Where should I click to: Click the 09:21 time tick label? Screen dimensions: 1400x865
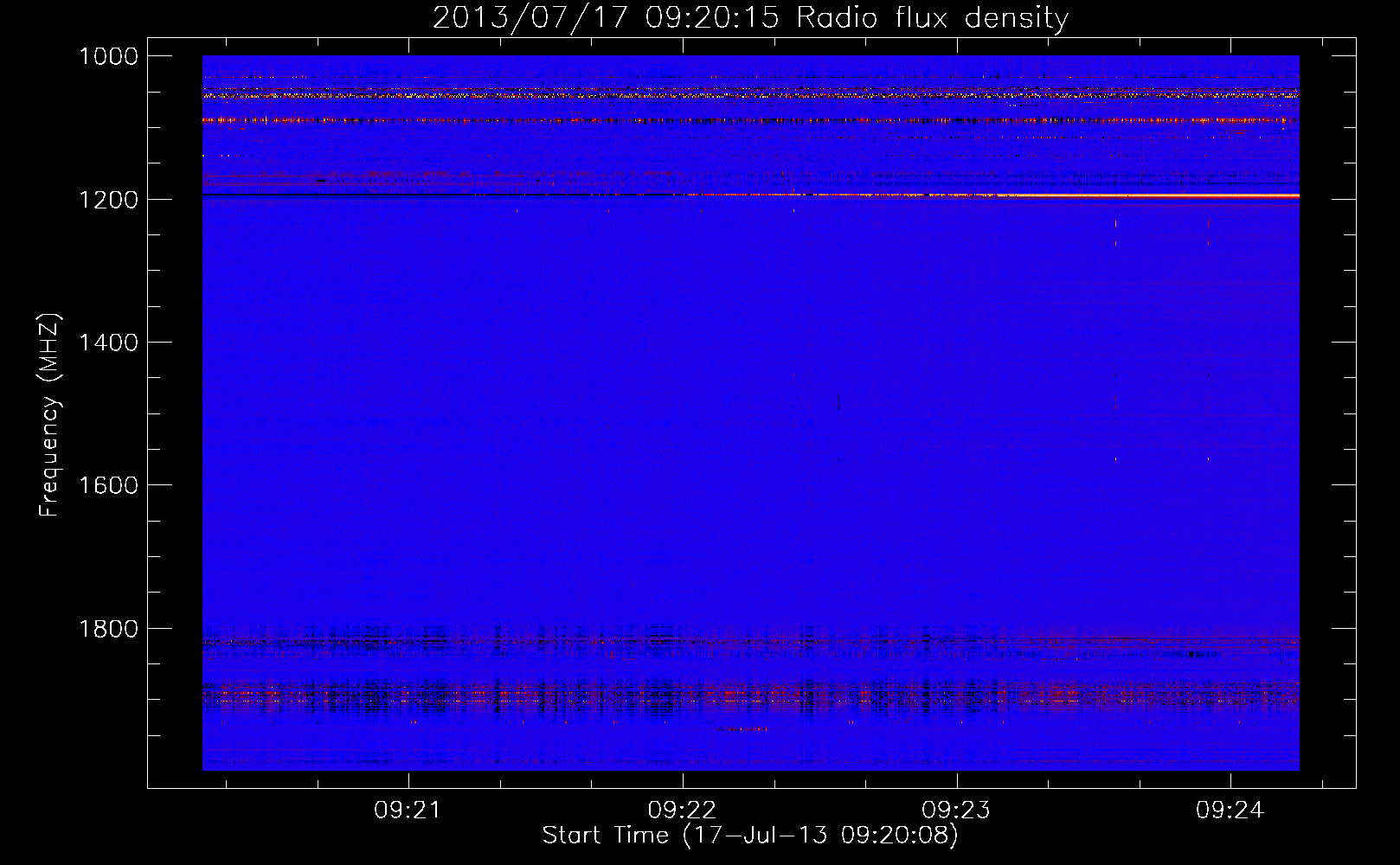(x=408, y=811)
